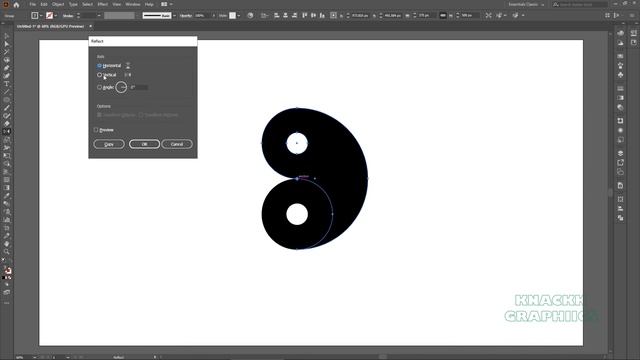
Task: Open the Object menu
Action: (x=58, y=4)
